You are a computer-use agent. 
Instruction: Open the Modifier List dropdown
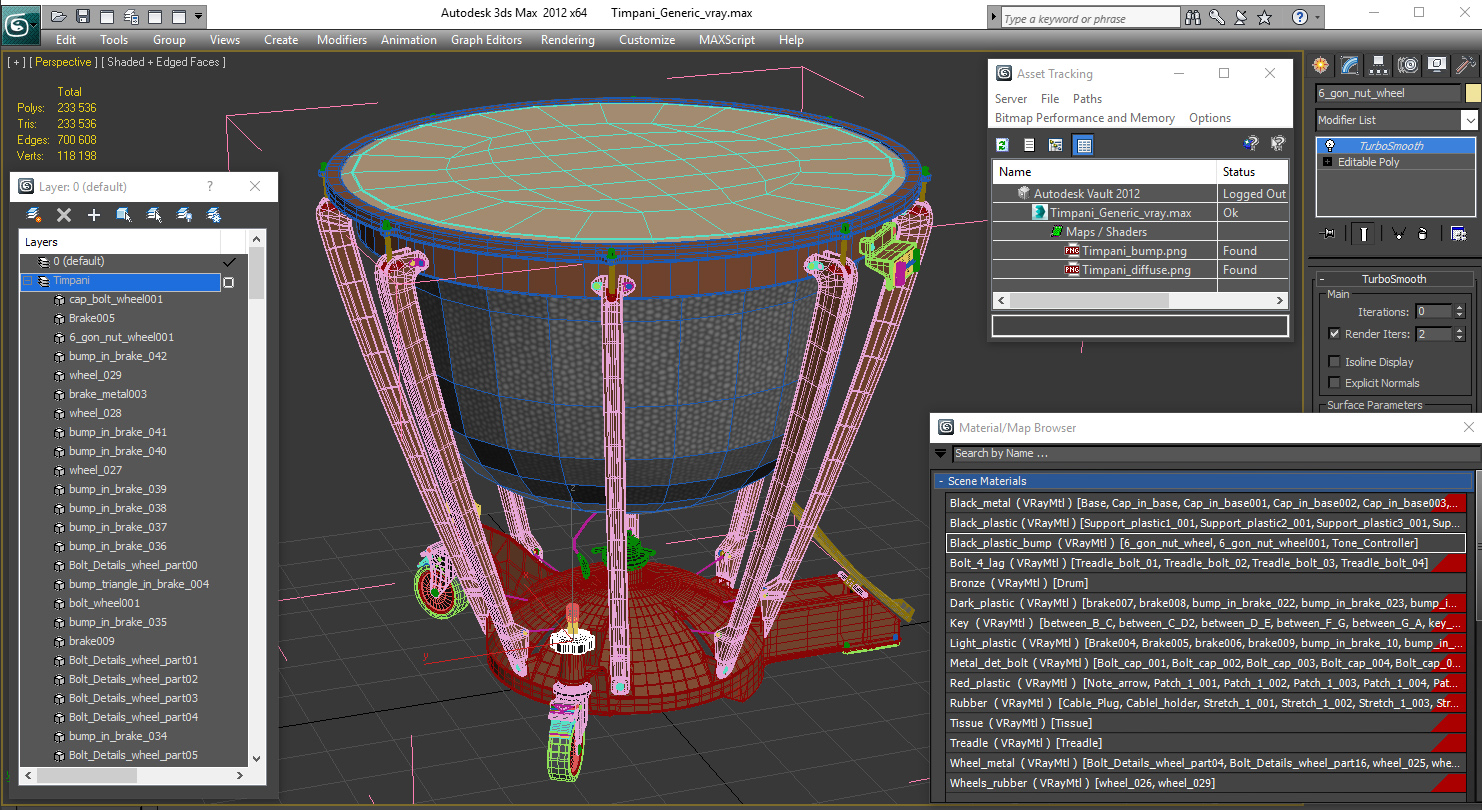point(1469,120)
